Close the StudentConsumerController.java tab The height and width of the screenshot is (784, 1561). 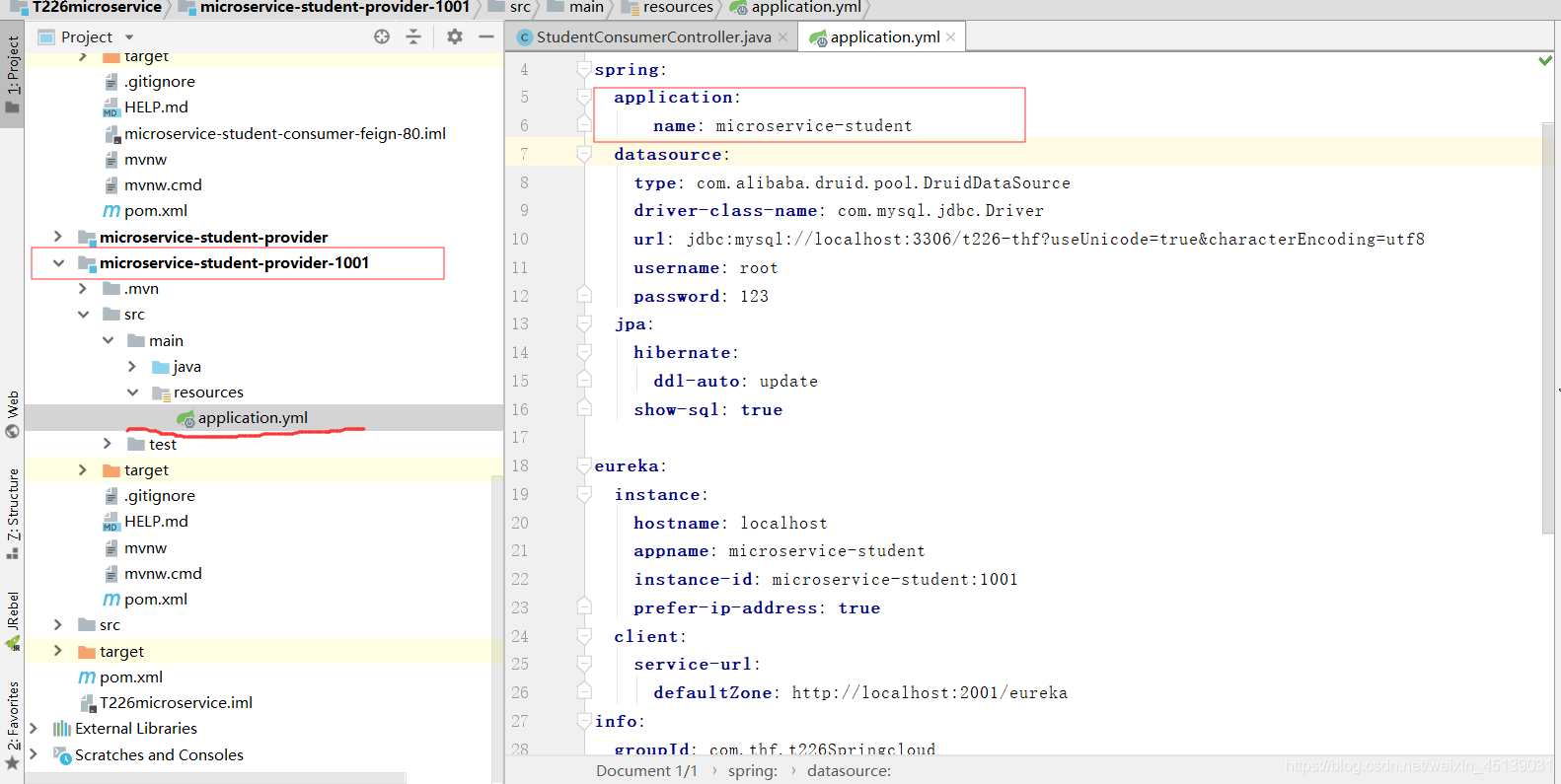pyautogui.click(x=782, y=37)
